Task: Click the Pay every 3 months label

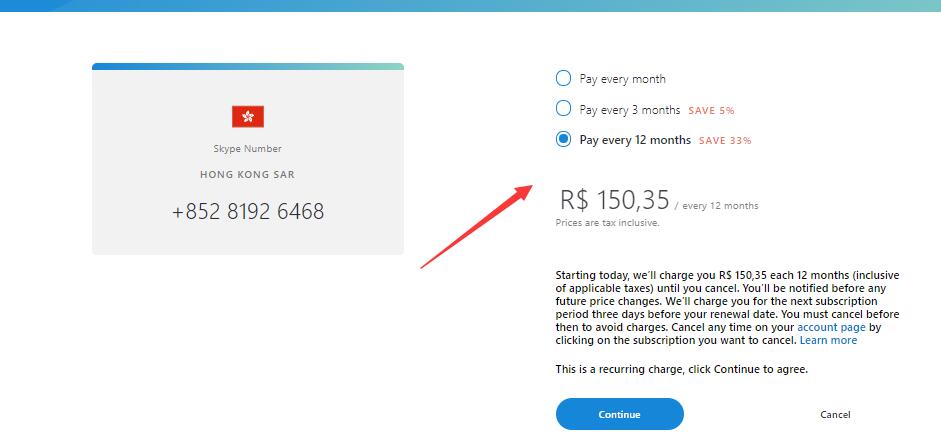Action: (x=630, y=110)
